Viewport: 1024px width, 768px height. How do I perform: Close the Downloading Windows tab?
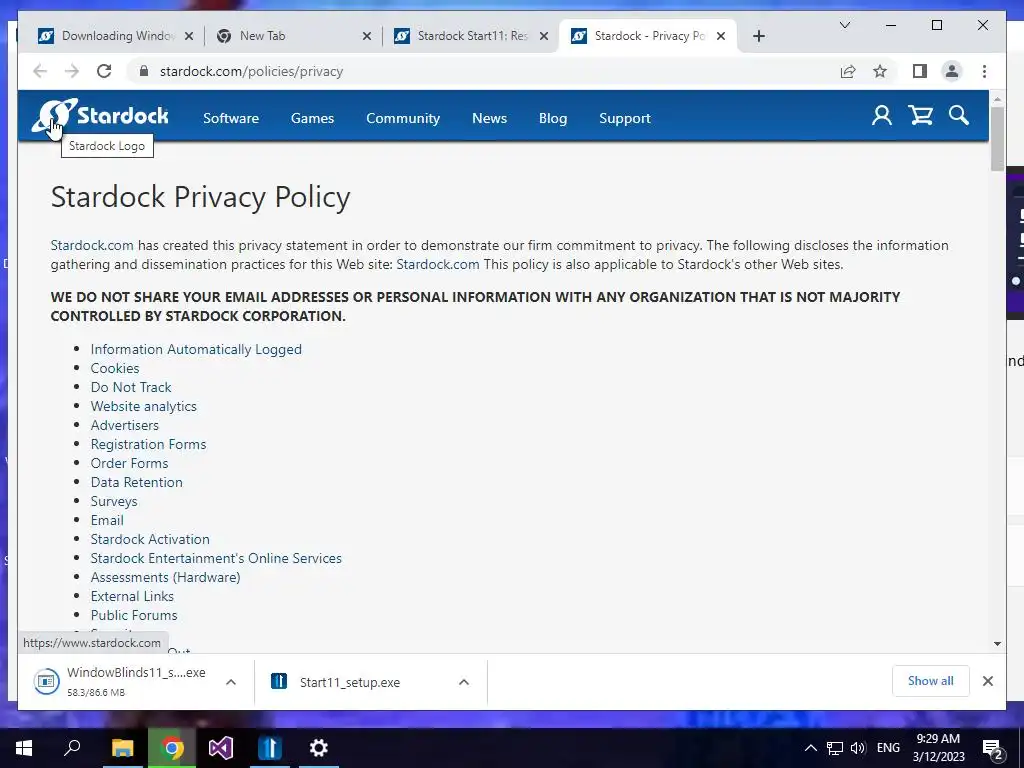tap(189, 36)
